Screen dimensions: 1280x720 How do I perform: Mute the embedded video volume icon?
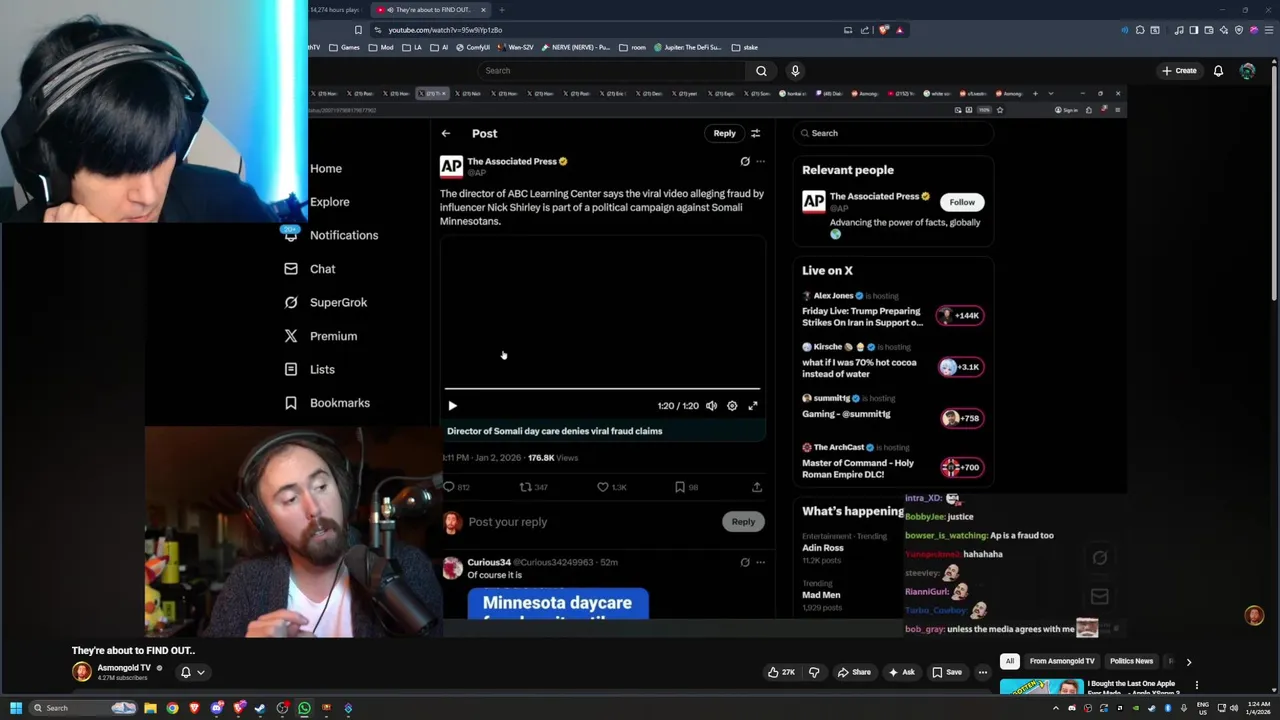coord(711,406)
